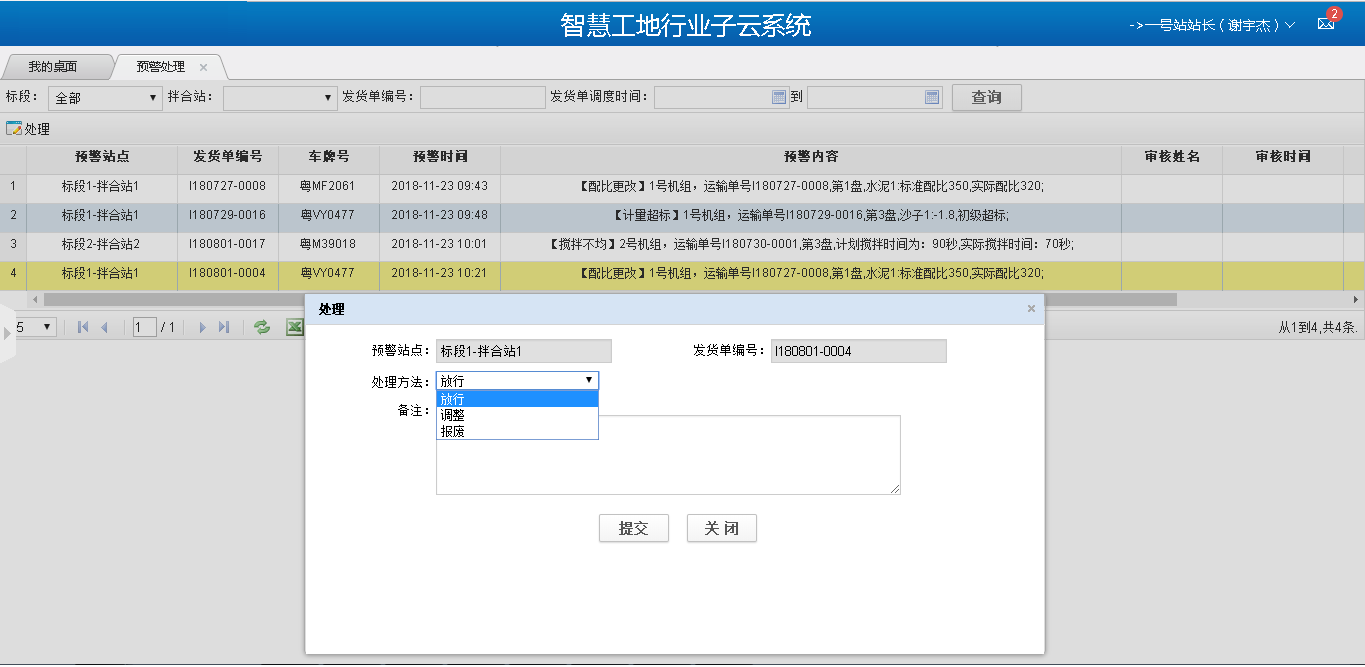1365x667 pixels.
Task: Sort by 发货单编号 column header
Action: (x=228, y=157)
